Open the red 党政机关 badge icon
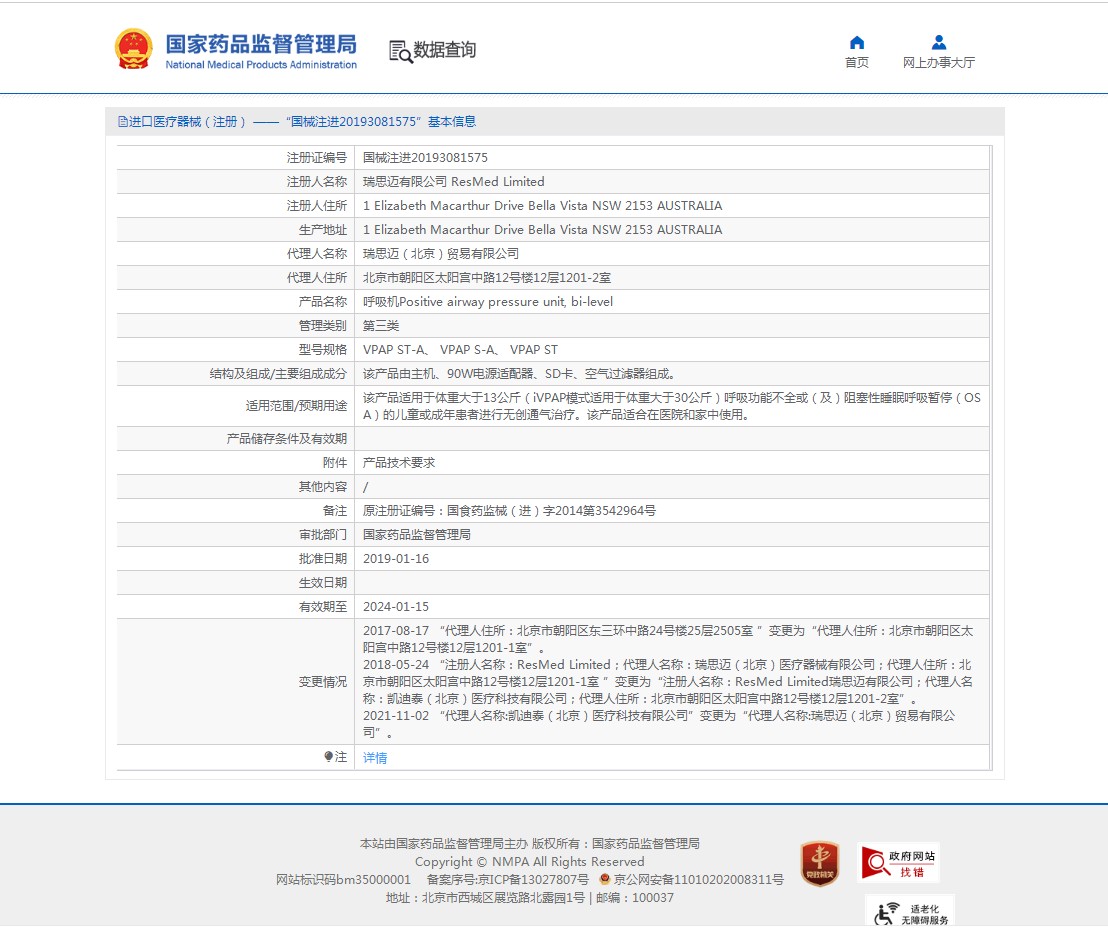The height and width of the screenshot is (947, 1108). (x=820, y=864)
